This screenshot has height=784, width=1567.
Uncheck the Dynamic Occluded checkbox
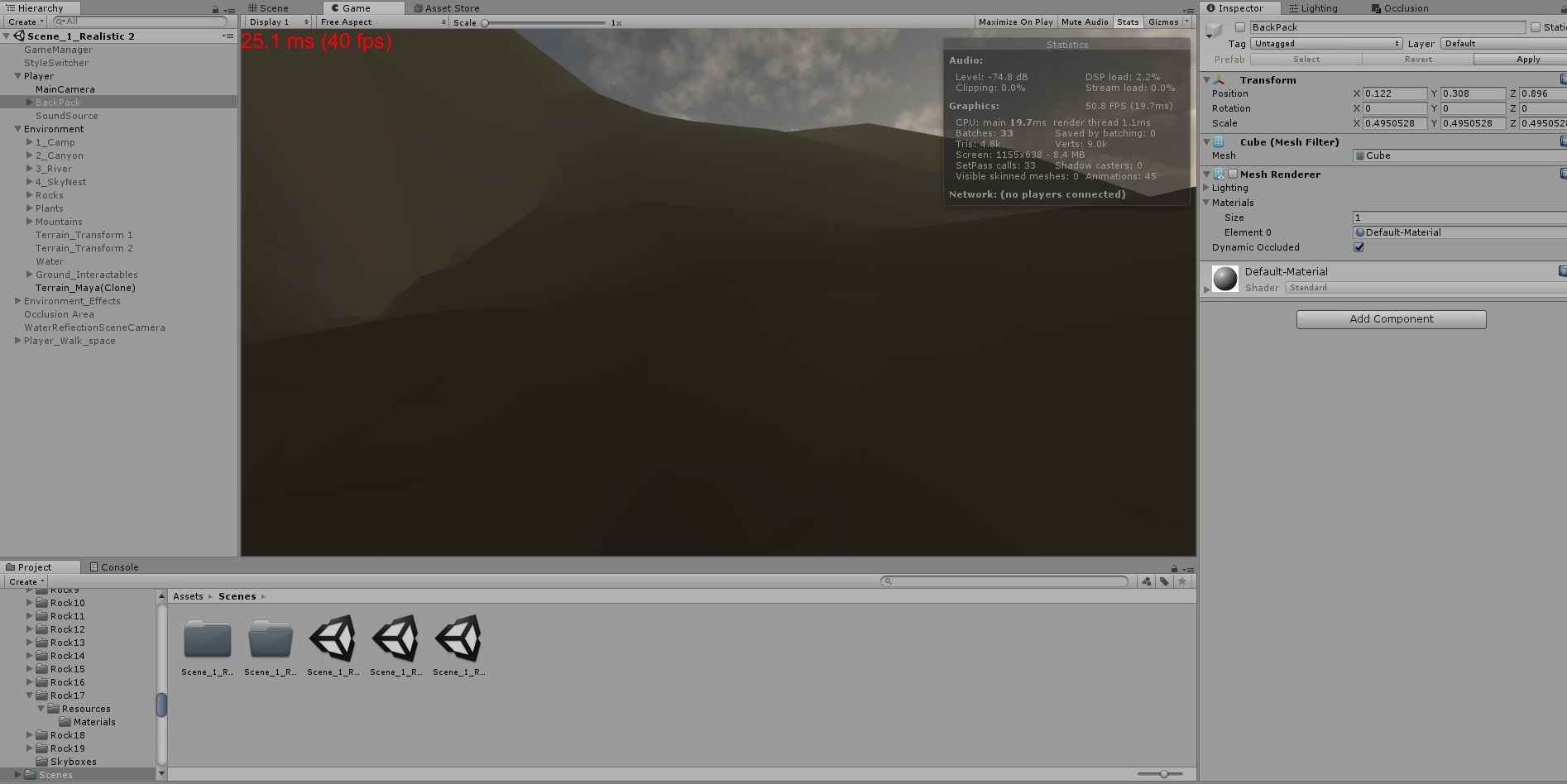1359,247
